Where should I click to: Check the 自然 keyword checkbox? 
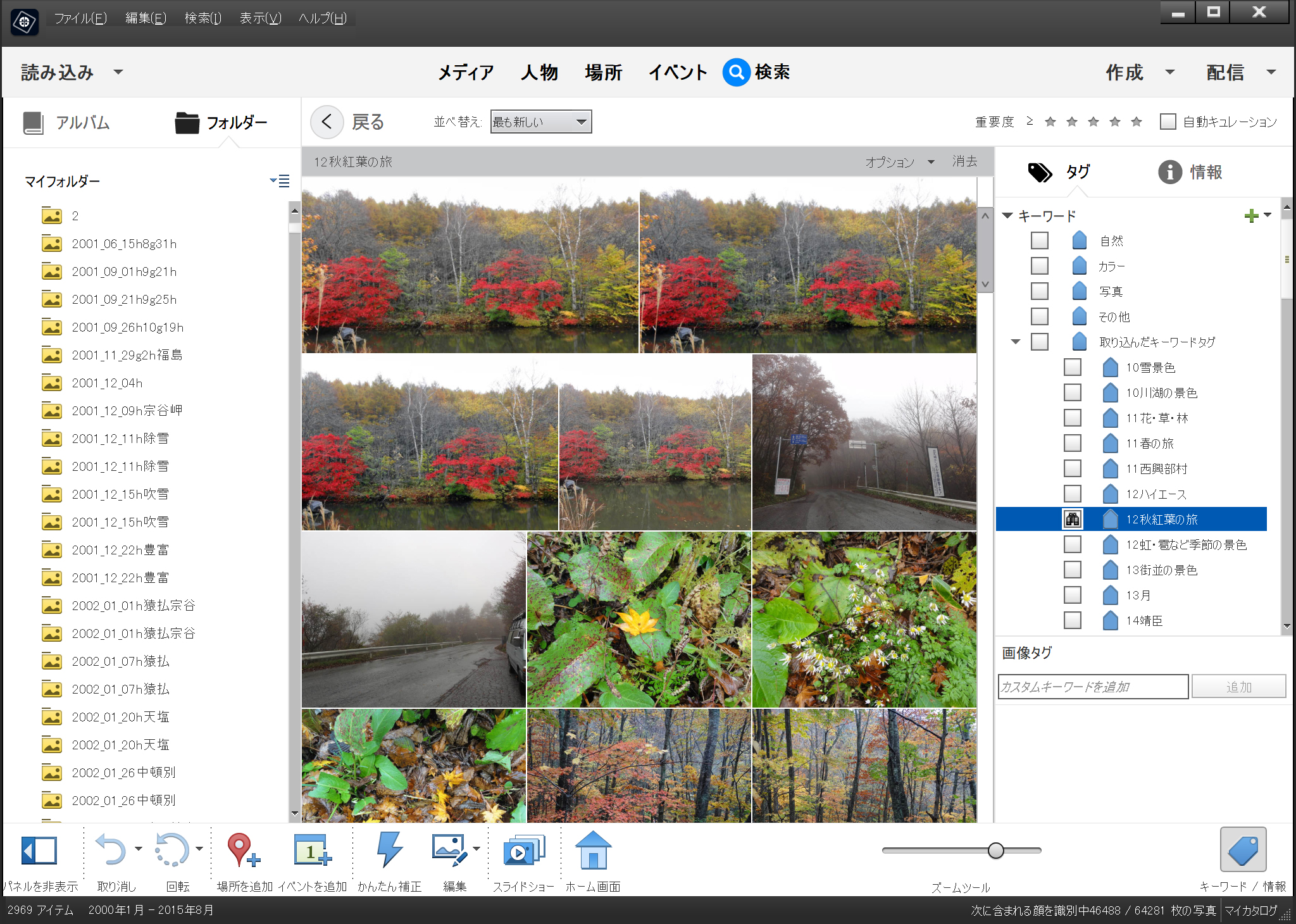[x=1039, y=240]
